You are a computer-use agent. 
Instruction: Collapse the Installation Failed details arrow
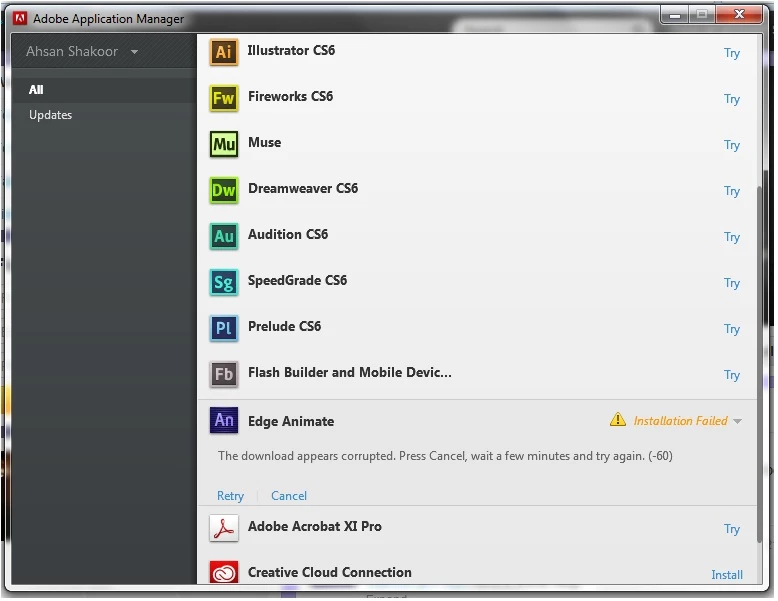737,421
